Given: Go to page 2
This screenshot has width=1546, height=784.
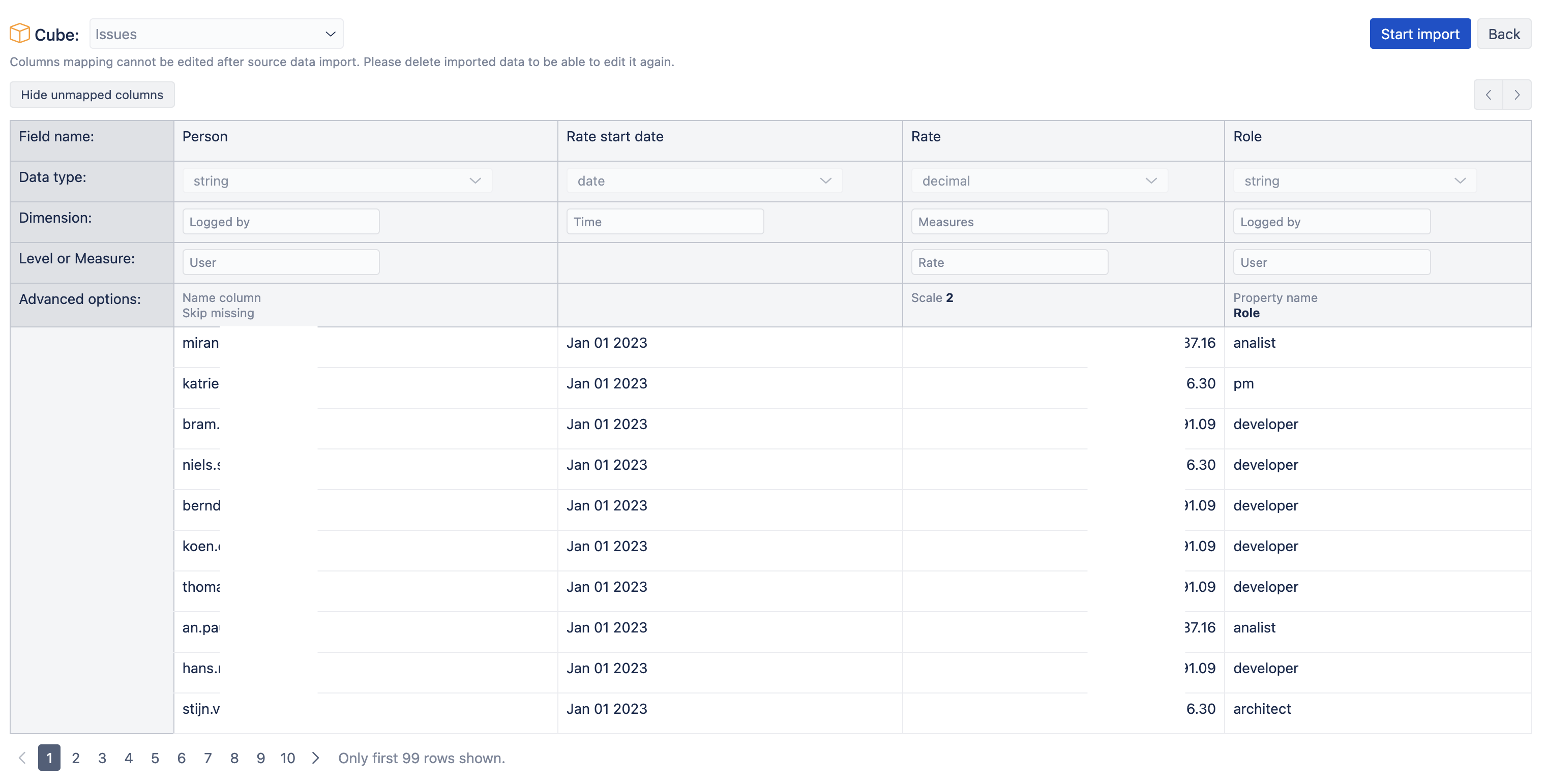Looking at the screenshot, I should pos(76,758).
